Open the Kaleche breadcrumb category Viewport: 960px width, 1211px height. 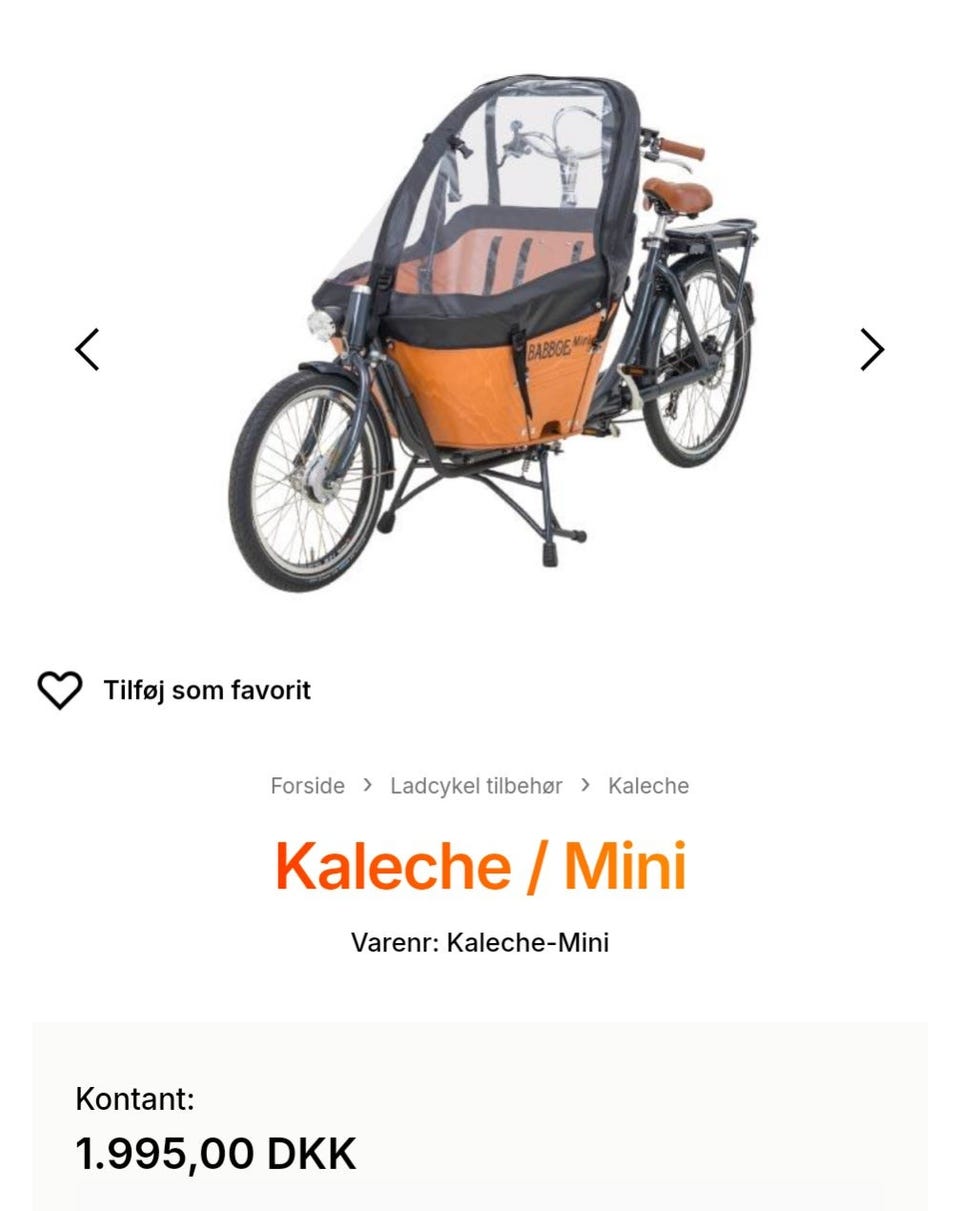pos(648,786)
